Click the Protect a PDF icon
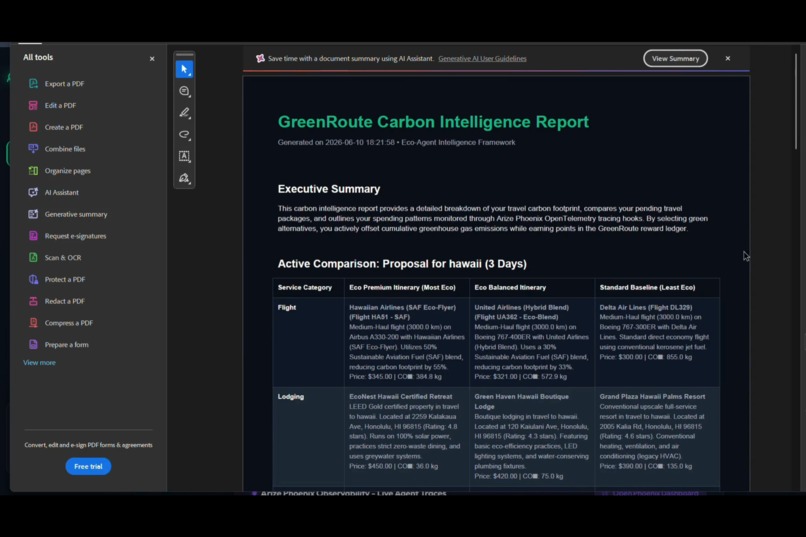The height and width of the screenshot is (537, 806). click(x=33, y=279)
